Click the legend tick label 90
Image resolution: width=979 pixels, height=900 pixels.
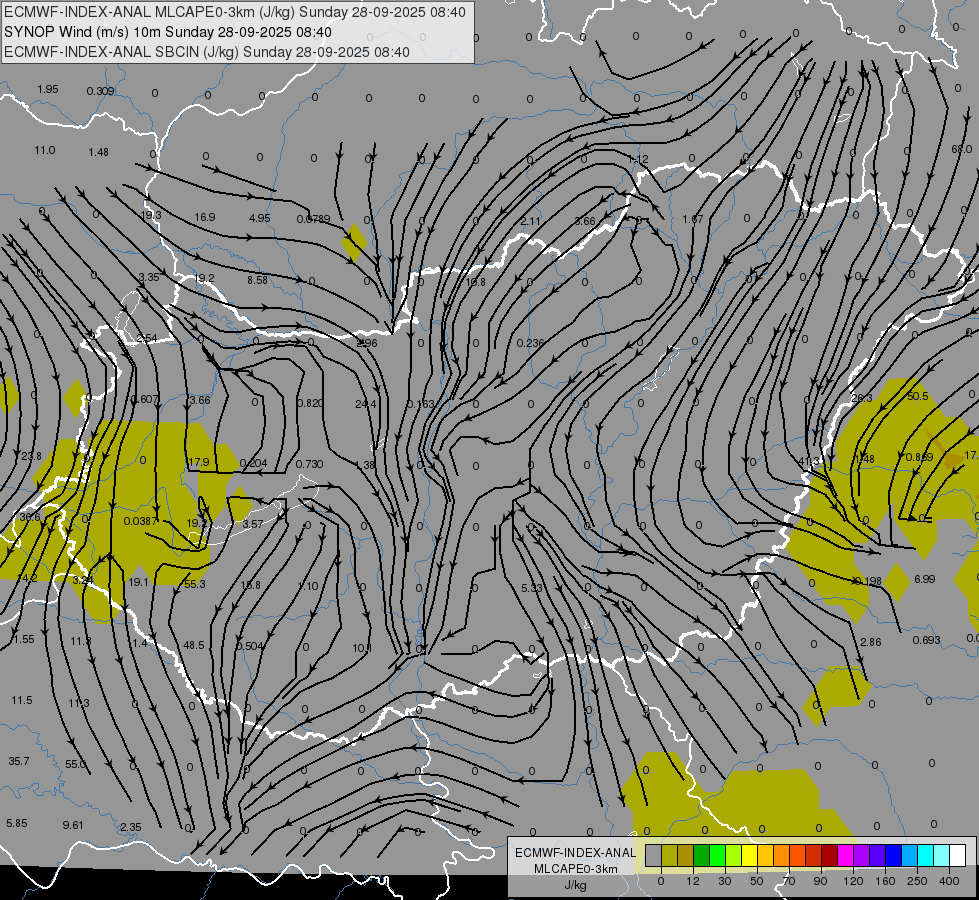click(820, 881)
